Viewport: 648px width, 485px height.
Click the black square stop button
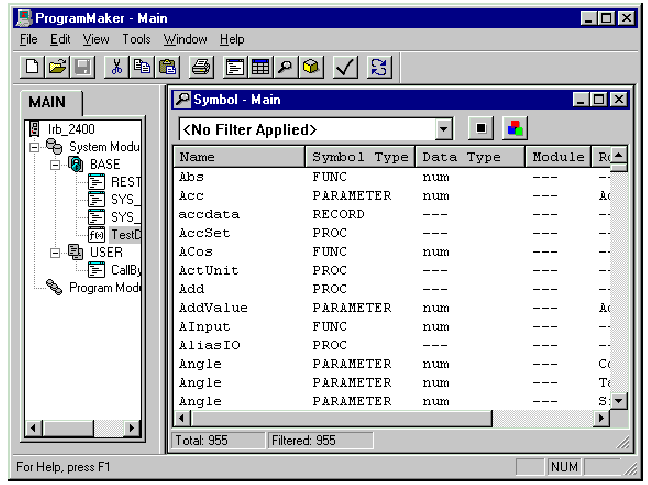click(x=481, y=128)
